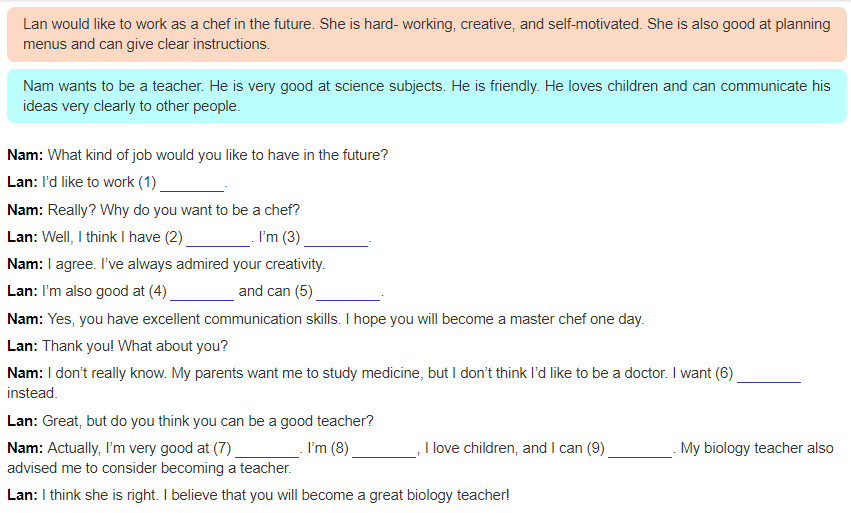The image size is (851, 513).
Task: Click the line about excellent communication skills
Action: [346, 319]
